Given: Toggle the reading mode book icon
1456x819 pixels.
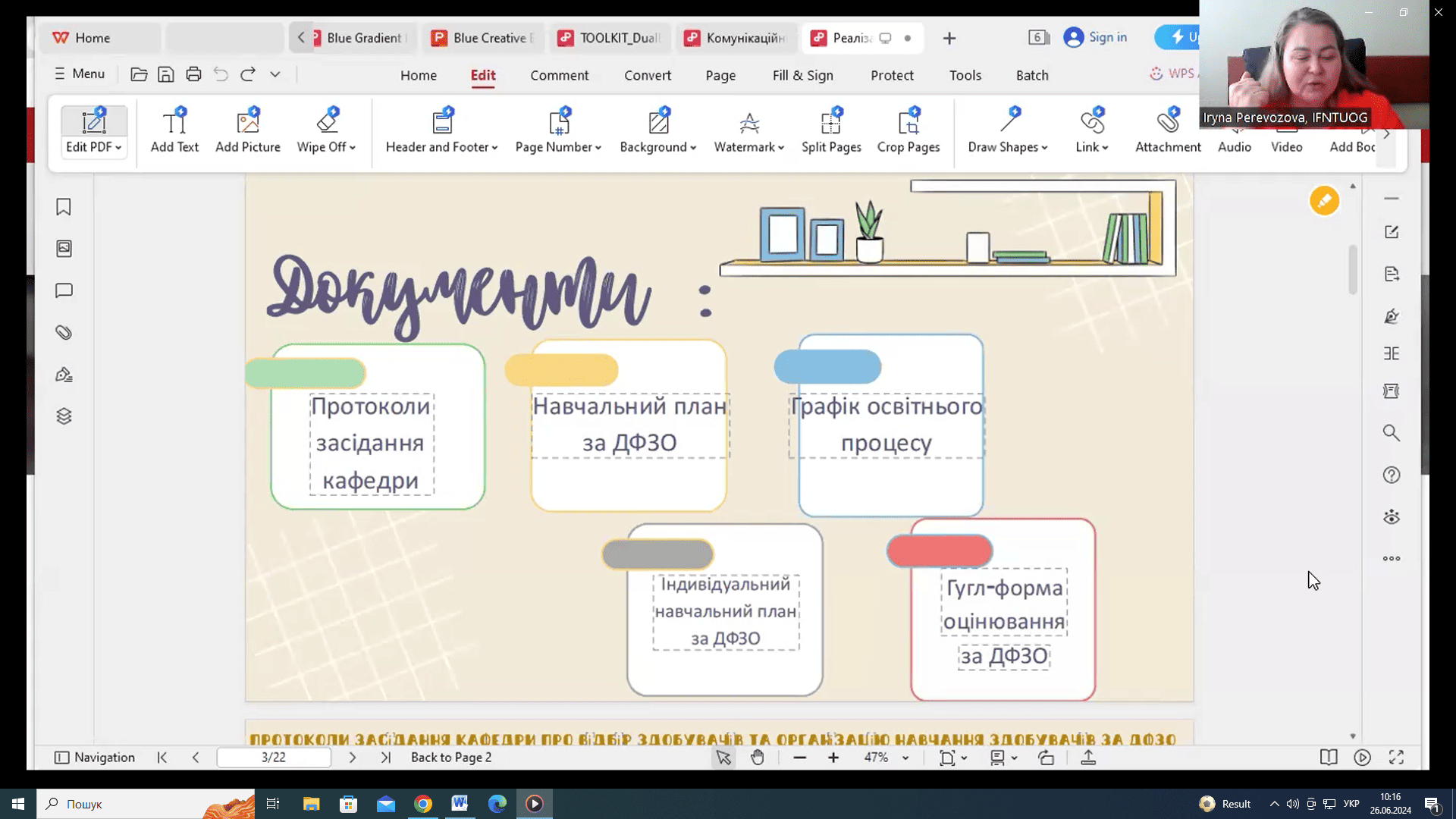Looking at the screenshot, I should tap(1328, 758).
